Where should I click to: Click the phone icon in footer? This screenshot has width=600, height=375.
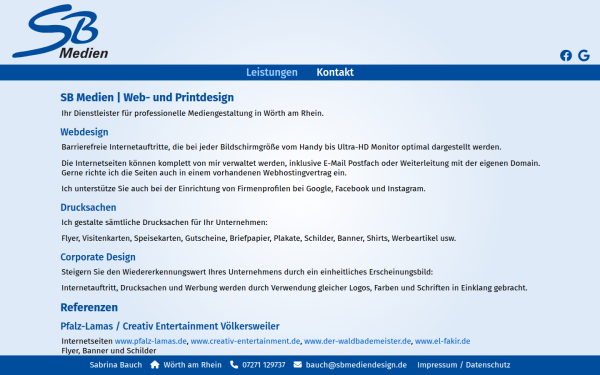pyautogui.click(x=234, y=365)
